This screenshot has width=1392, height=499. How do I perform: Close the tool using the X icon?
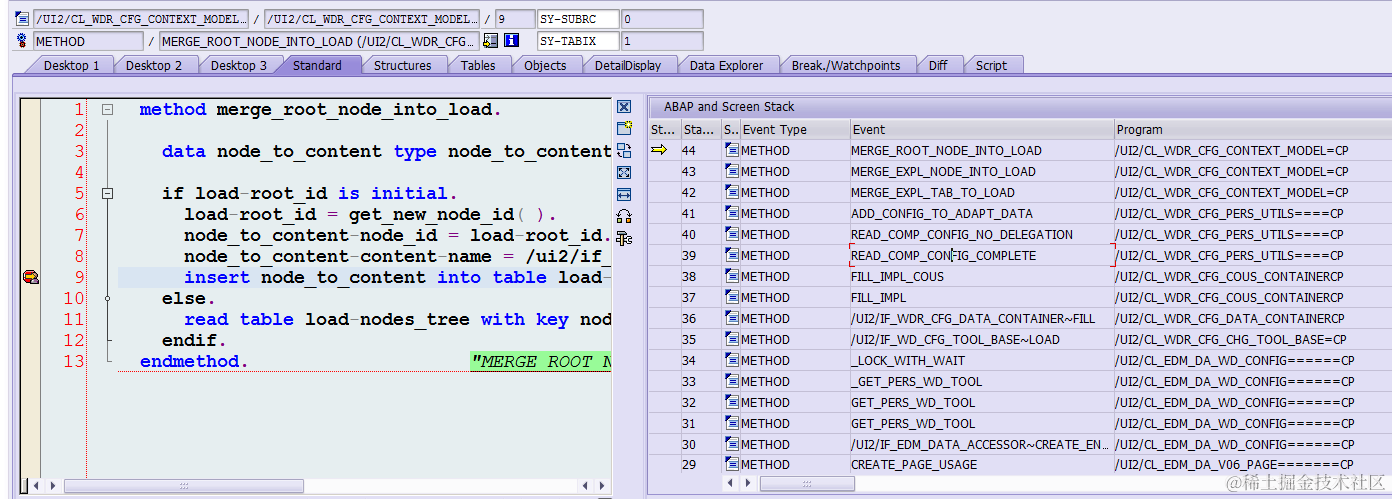[624, 107]
